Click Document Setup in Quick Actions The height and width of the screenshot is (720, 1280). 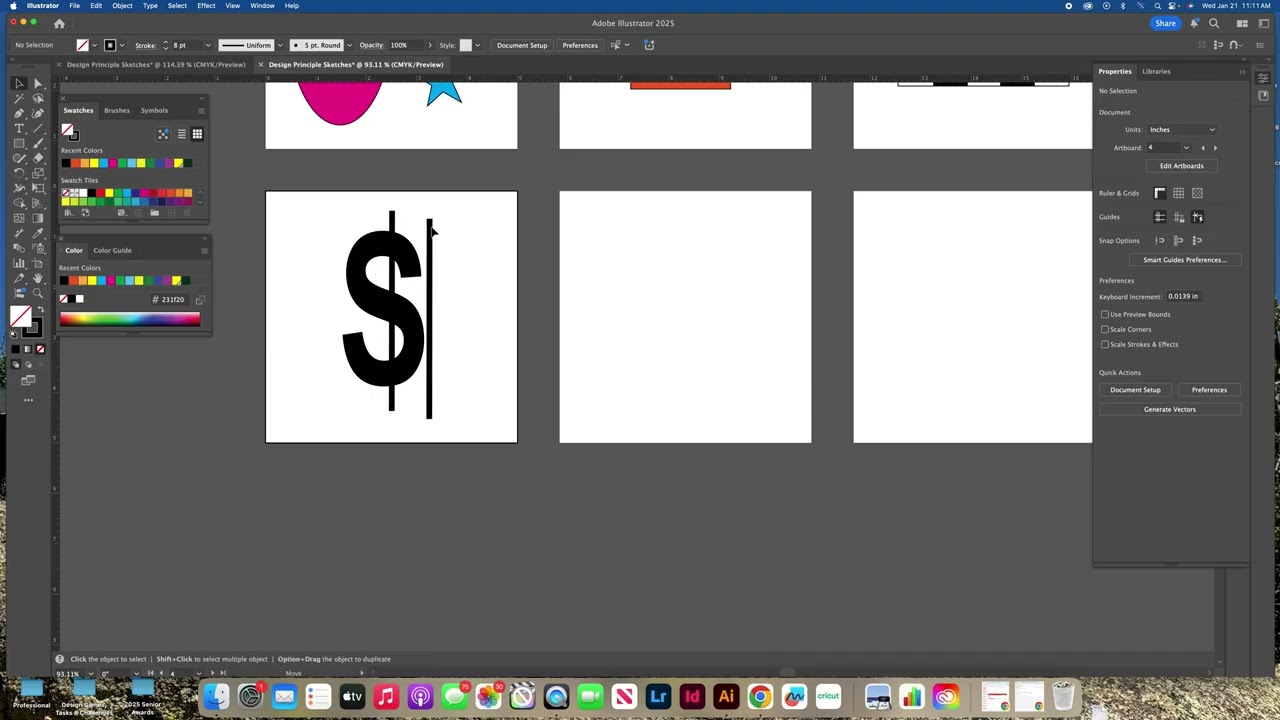pyautogui.click(x=1135, y=390)
